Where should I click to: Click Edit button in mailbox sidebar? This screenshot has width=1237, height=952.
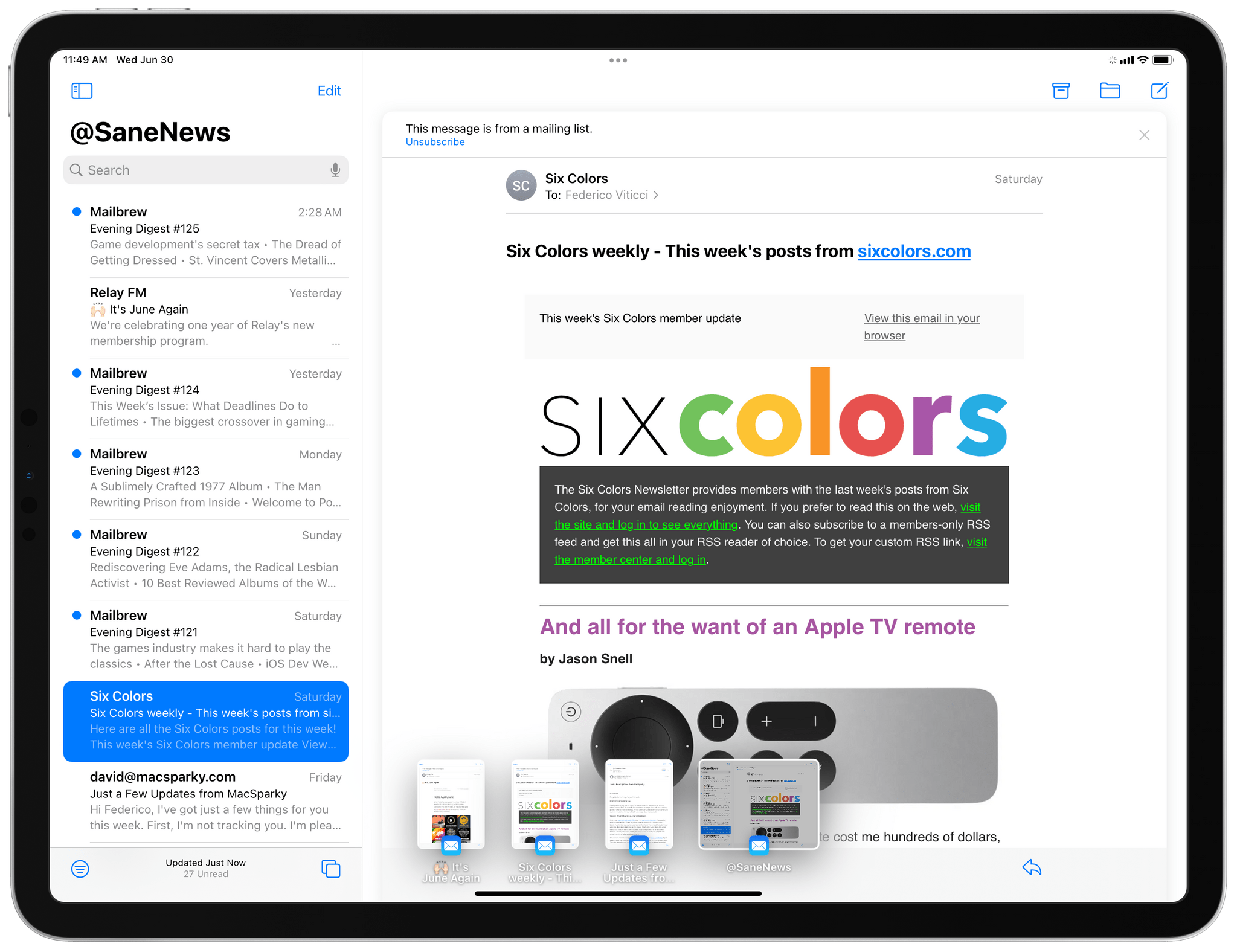click(x=329, y=90)
